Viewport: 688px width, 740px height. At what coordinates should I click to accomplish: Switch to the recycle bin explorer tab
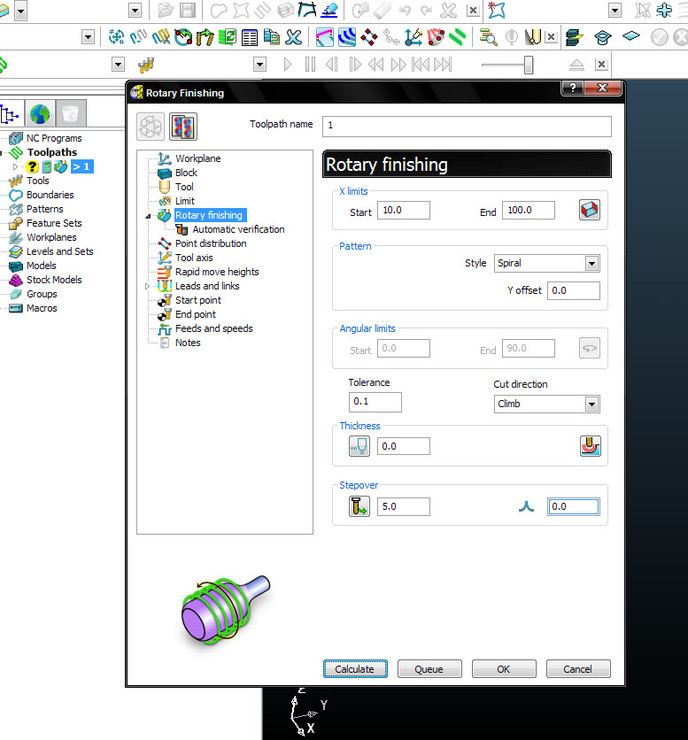(x=70, y=112)
